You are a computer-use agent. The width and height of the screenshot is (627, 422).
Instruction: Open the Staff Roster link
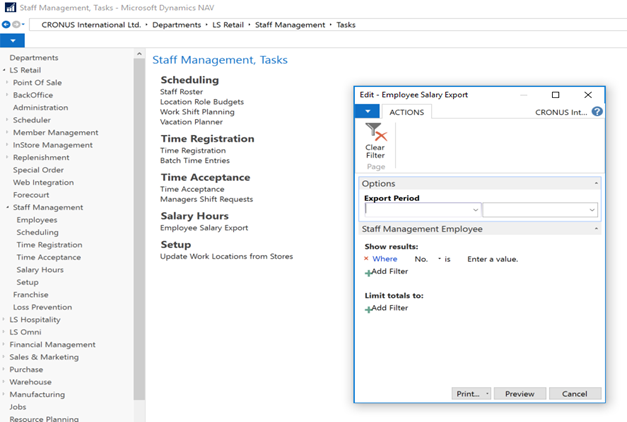181,92
